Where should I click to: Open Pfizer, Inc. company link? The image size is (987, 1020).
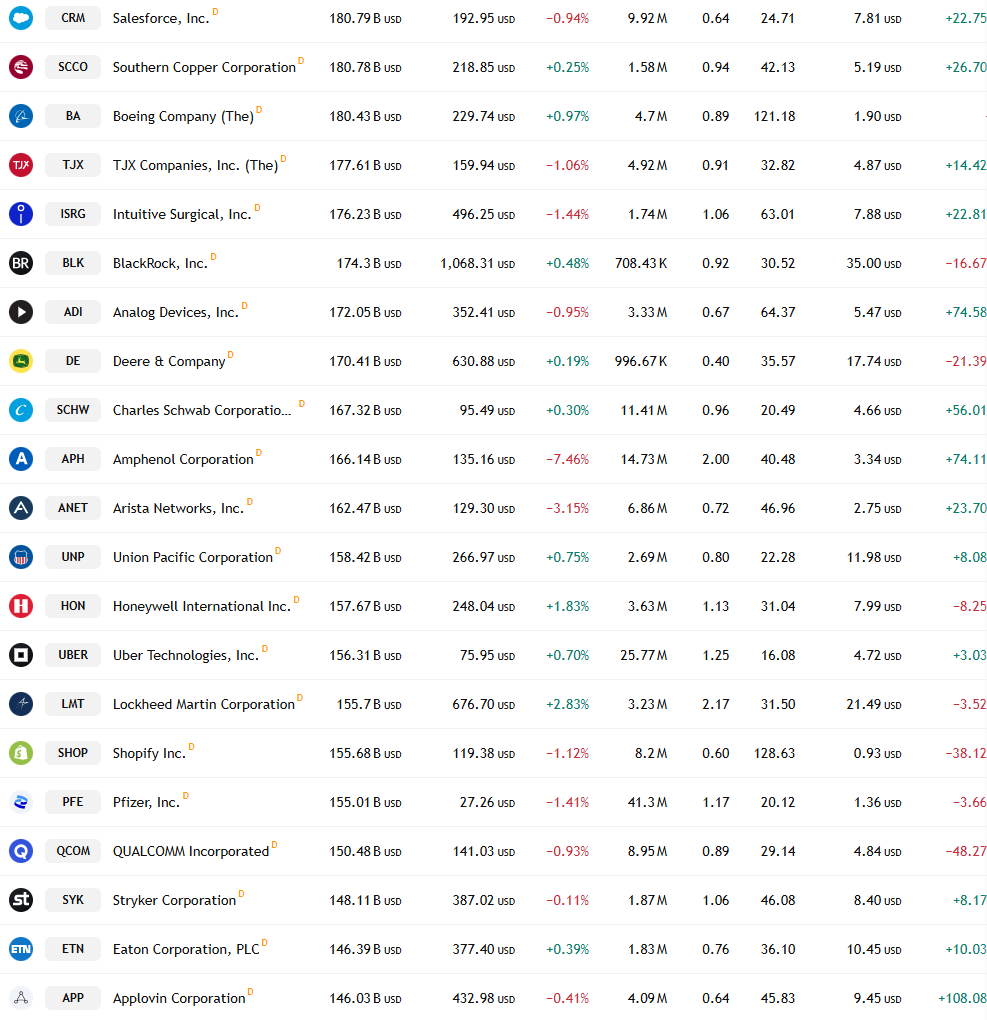[x=146, y=803]
